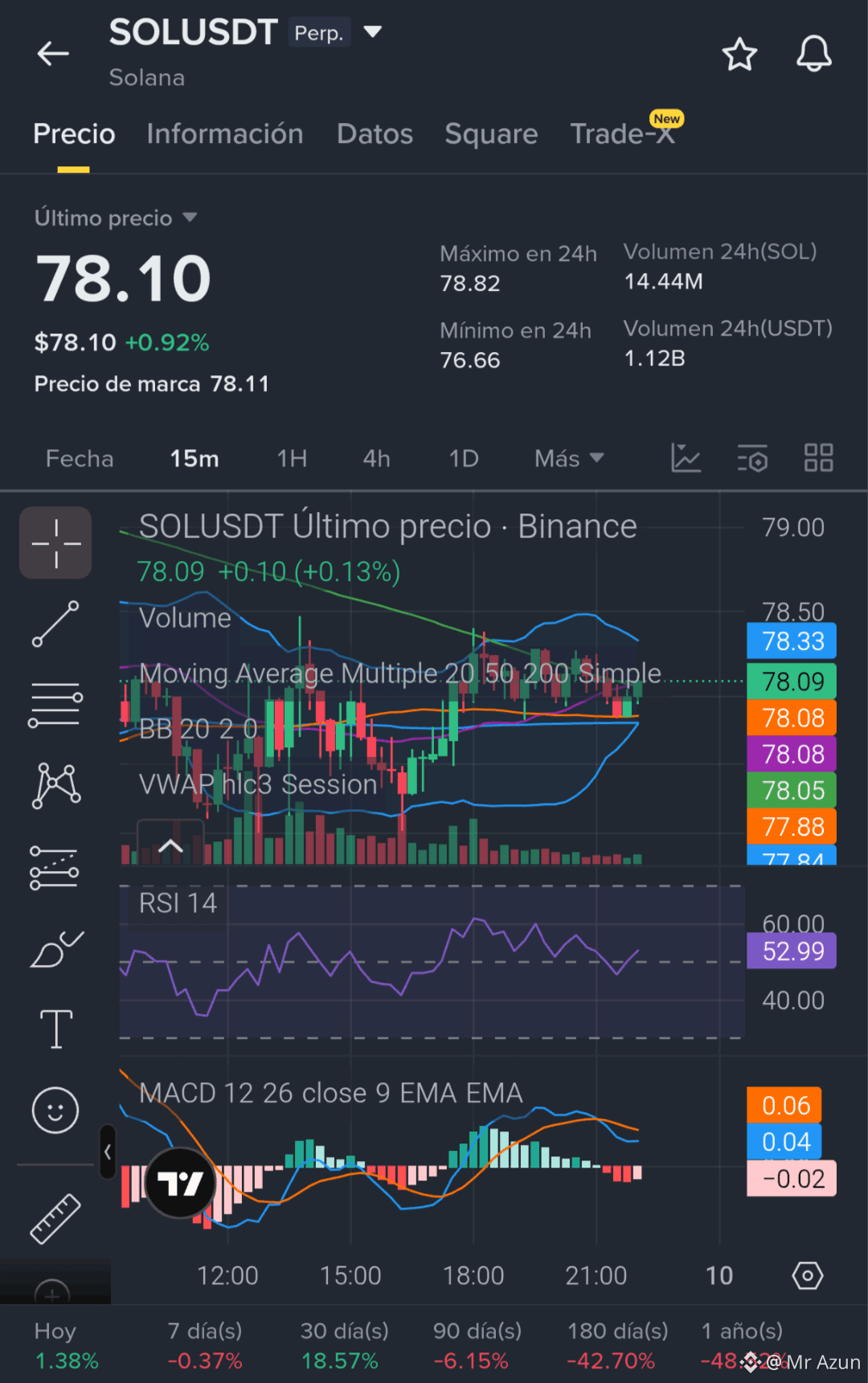This screenshot has height=1383, width=868.
Task: Select the horizontal lines Fibonacci tool
Action: [x=55, y=705]
